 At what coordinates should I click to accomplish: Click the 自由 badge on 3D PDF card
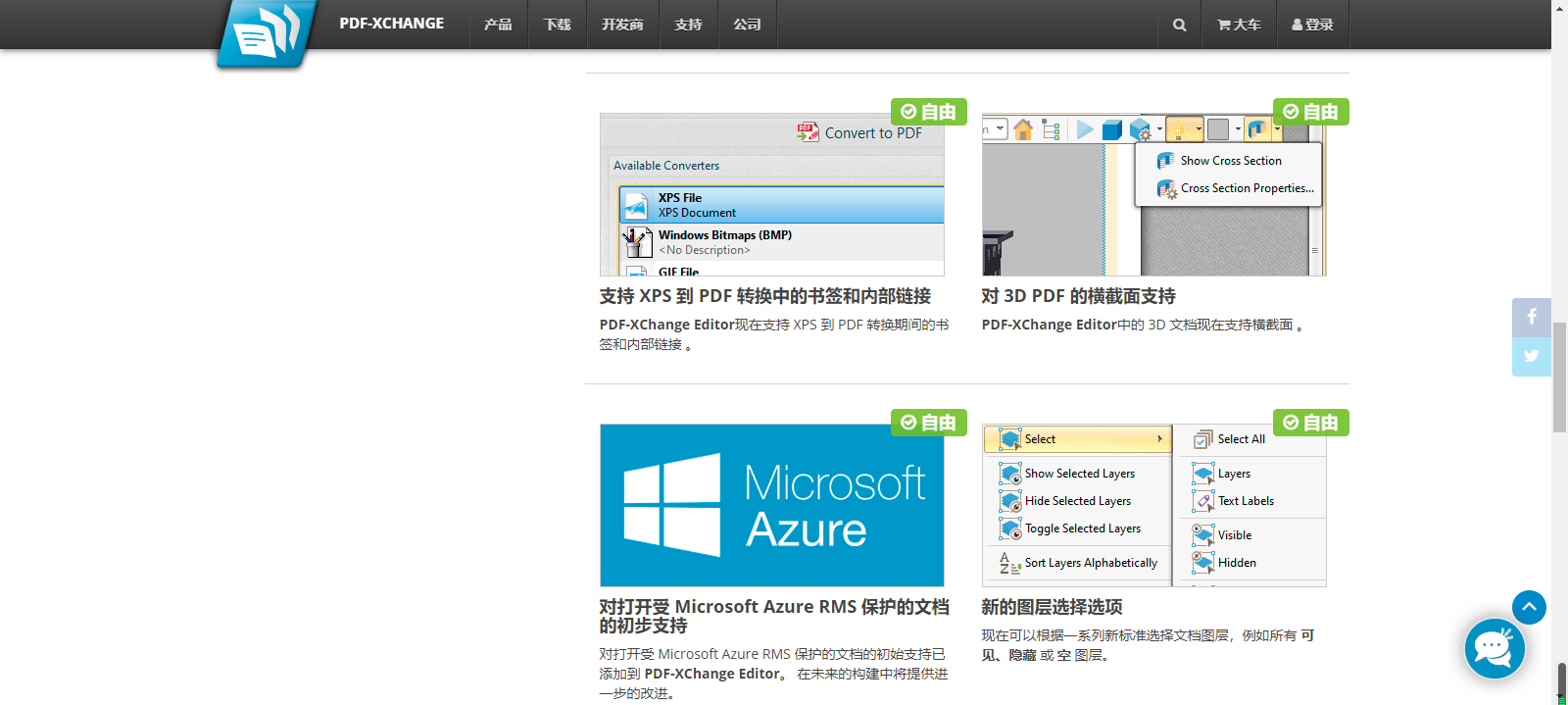pyautogui.click(x=1311, y=112)
